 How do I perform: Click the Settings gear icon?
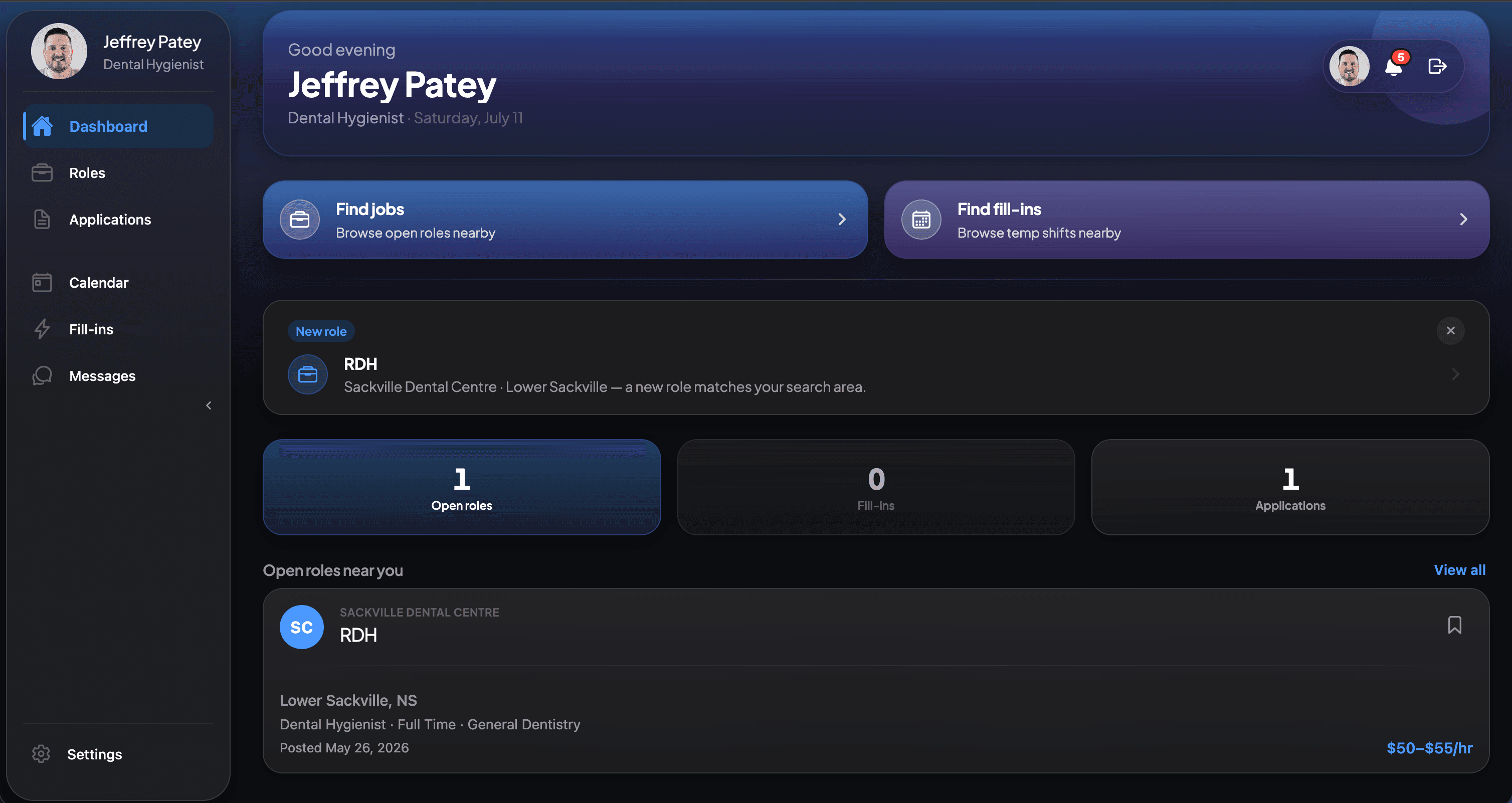[x=41, y=754]
